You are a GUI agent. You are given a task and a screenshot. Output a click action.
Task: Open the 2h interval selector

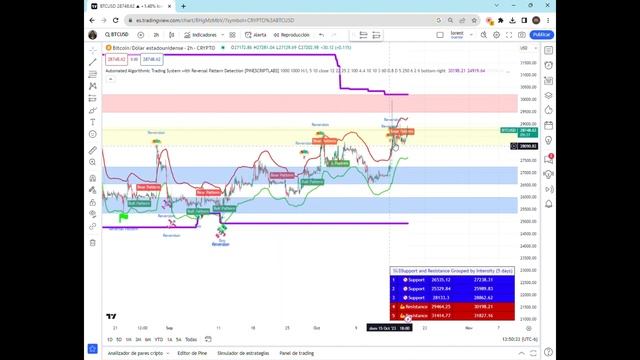[156, 35]
